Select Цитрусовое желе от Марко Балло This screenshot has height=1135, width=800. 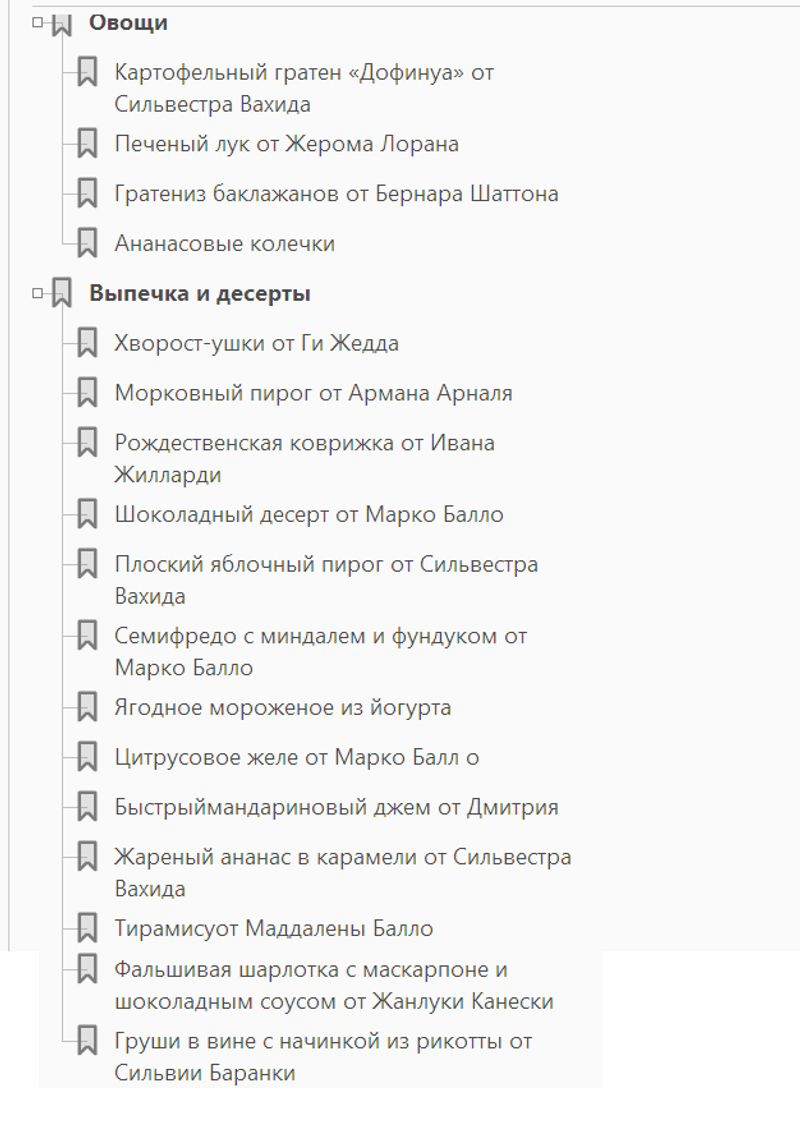[296, 758]
